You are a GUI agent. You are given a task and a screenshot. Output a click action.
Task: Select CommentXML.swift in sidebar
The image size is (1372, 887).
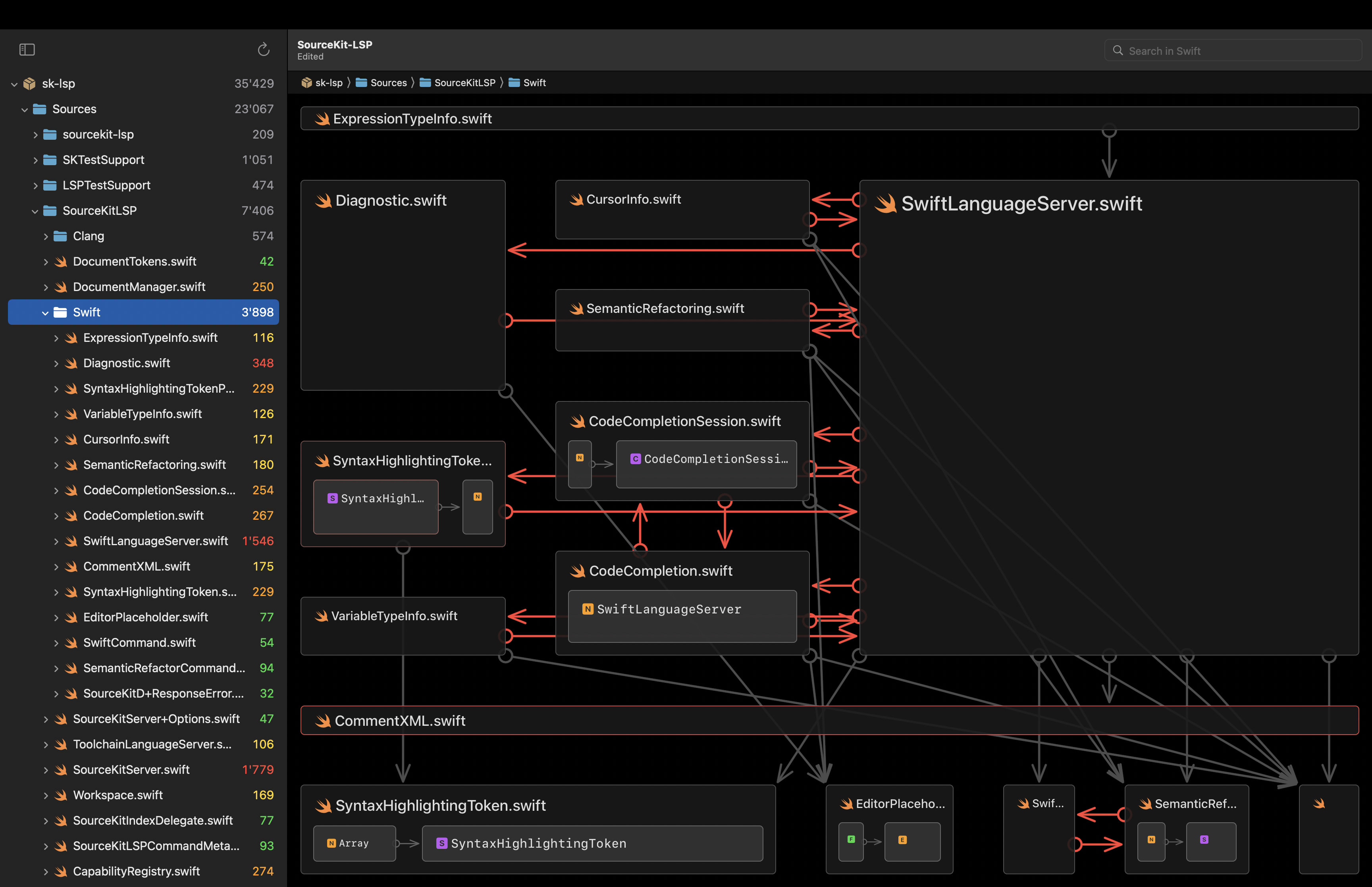143,567
